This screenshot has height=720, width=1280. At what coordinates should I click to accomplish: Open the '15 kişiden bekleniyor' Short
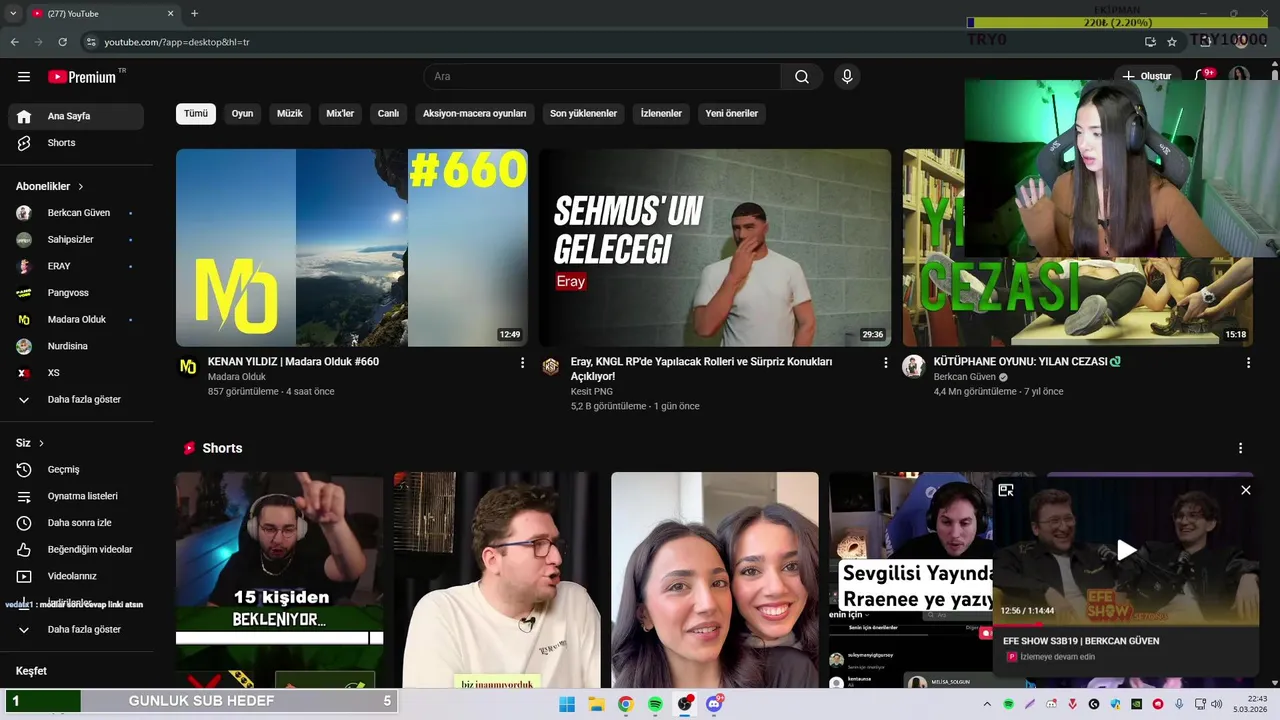(x=279, y=580)
